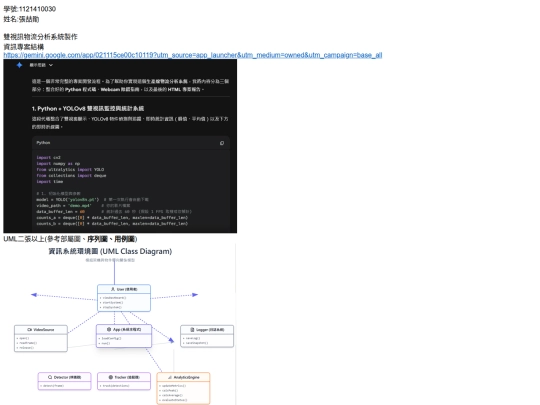Image resolution: width=540 pixels, height=405 pixels.
Task: Click the counts_a deque code line
Action: point(112,217)
